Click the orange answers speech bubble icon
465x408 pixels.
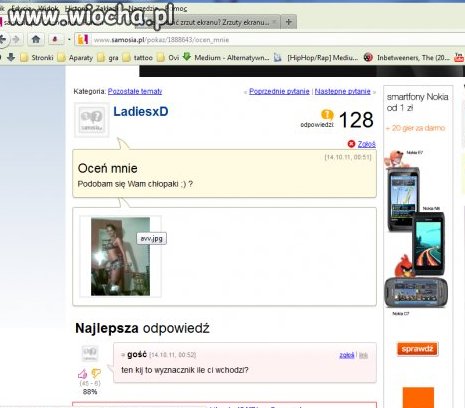327,115
